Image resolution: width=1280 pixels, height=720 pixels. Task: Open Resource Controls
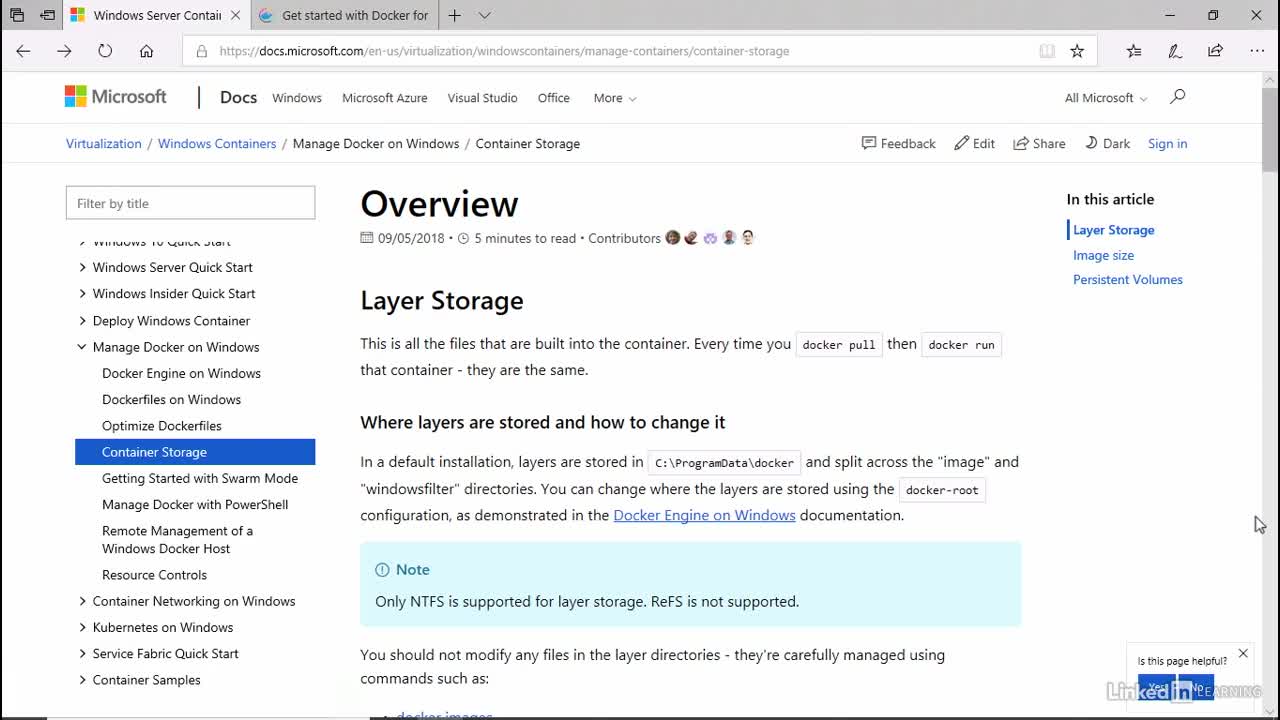coord(154,575)
